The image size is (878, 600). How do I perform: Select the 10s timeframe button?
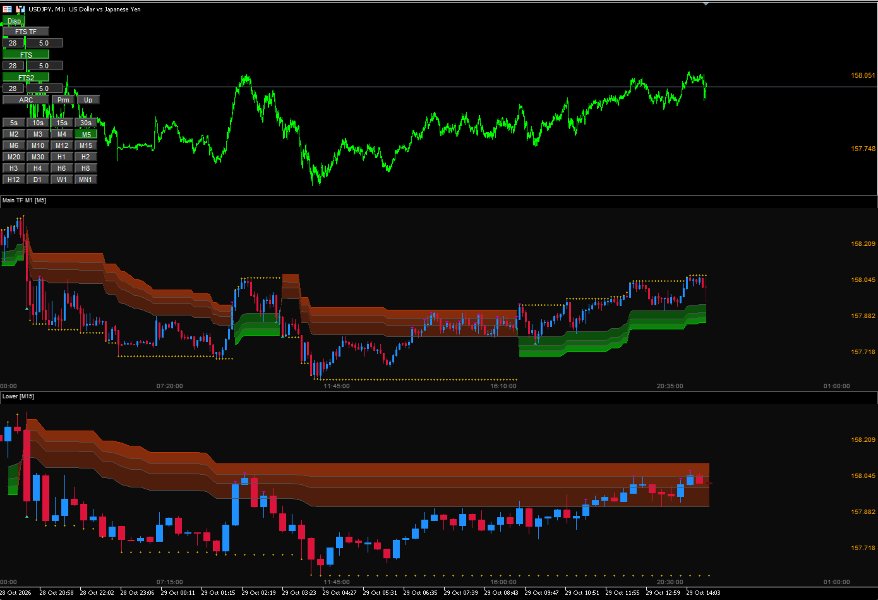[x=38, y=123]
